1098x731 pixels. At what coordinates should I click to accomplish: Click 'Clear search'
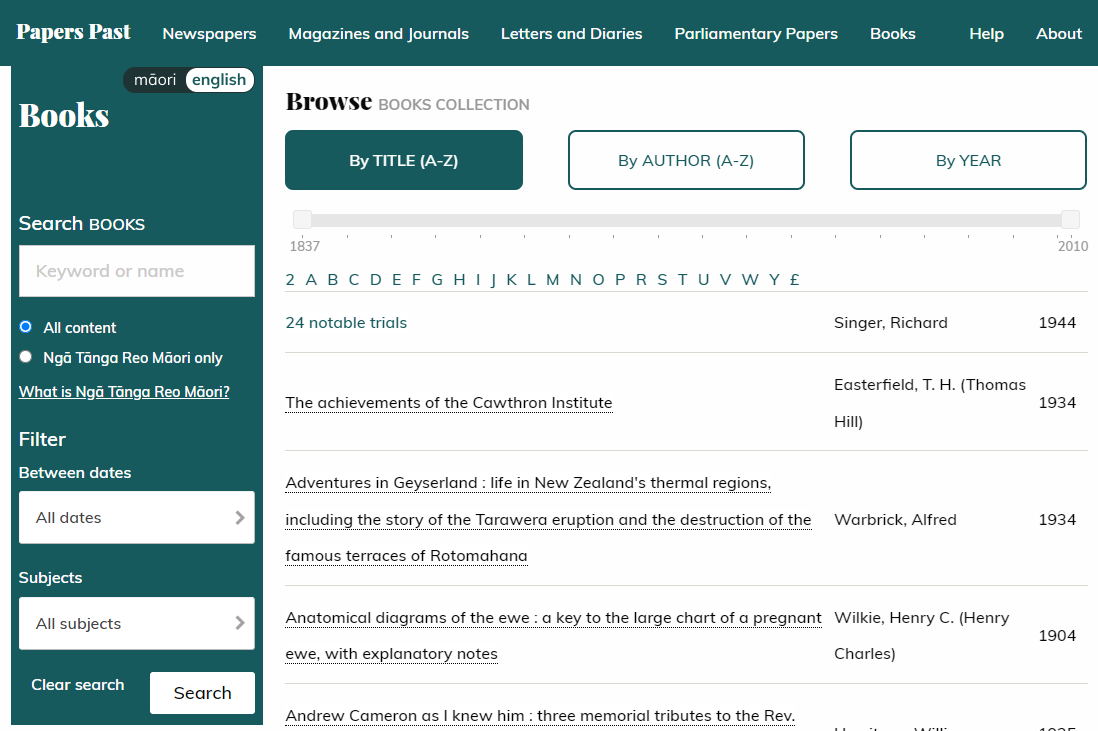pos(77,685)
